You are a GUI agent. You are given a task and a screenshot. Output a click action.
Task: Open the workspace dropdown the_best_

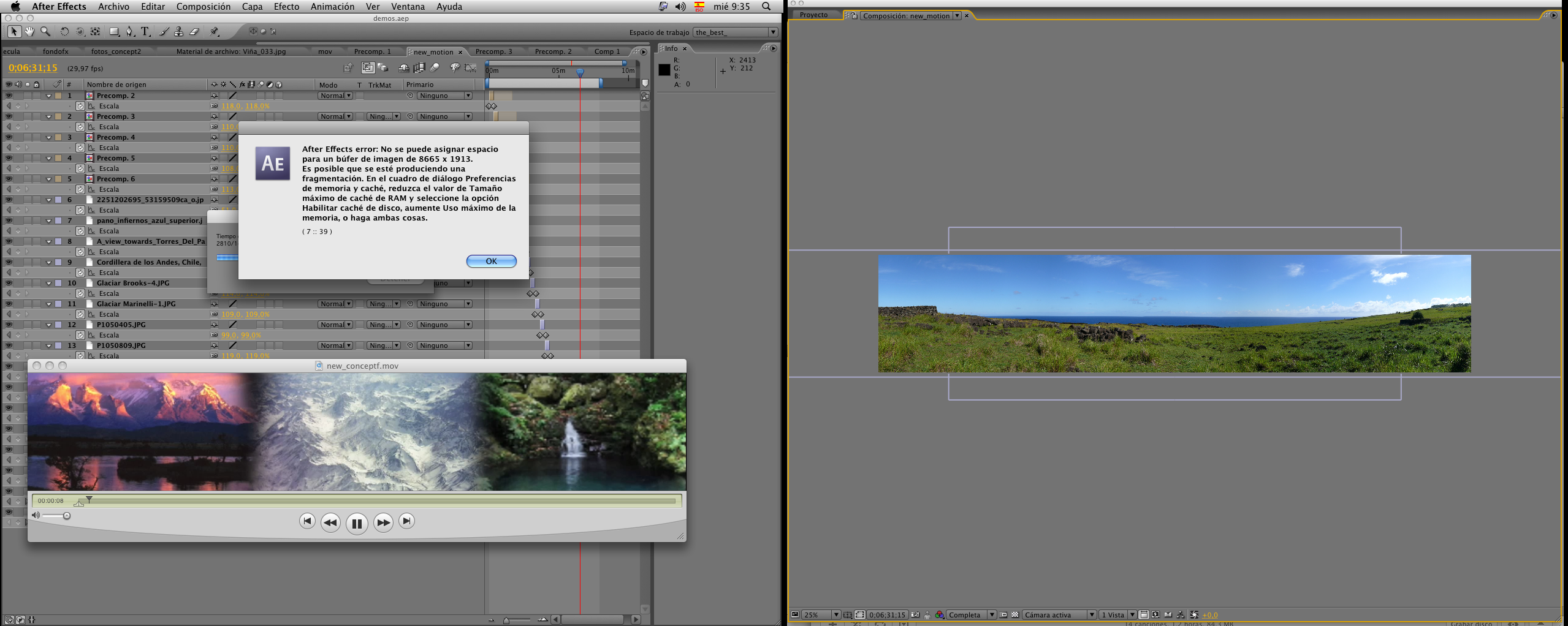pyautogui.click(x=736, y=32)
